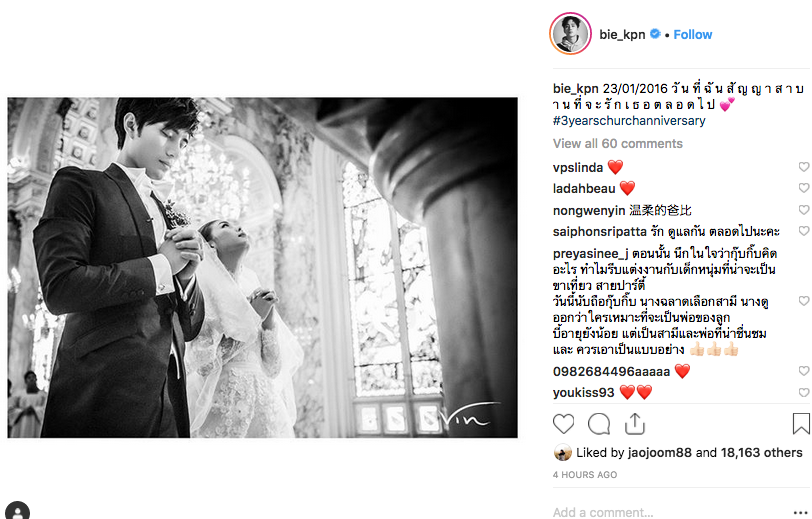
Task: Like the youkiss93 comment
Action: (x=804, y=393)
